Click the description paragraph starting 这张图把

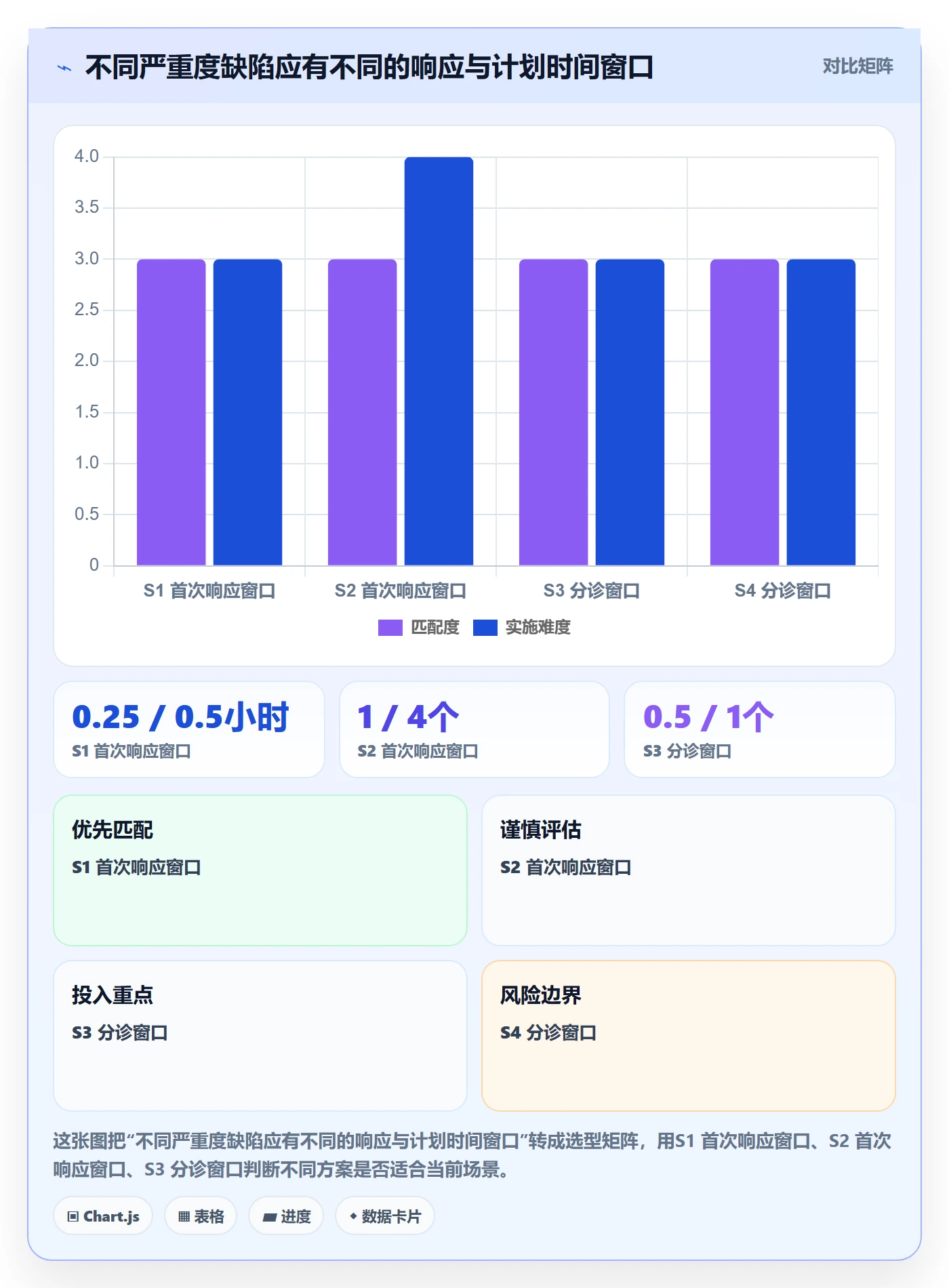coord(472,1155)
